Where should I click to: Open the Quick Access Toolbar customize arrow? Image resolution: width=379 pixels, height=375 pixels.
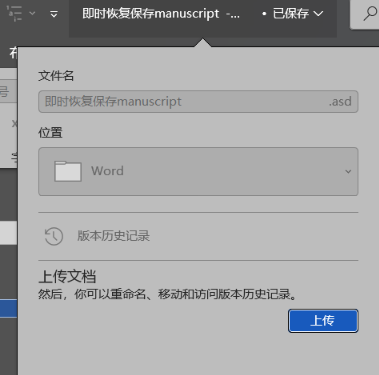[x=54, y=14]
